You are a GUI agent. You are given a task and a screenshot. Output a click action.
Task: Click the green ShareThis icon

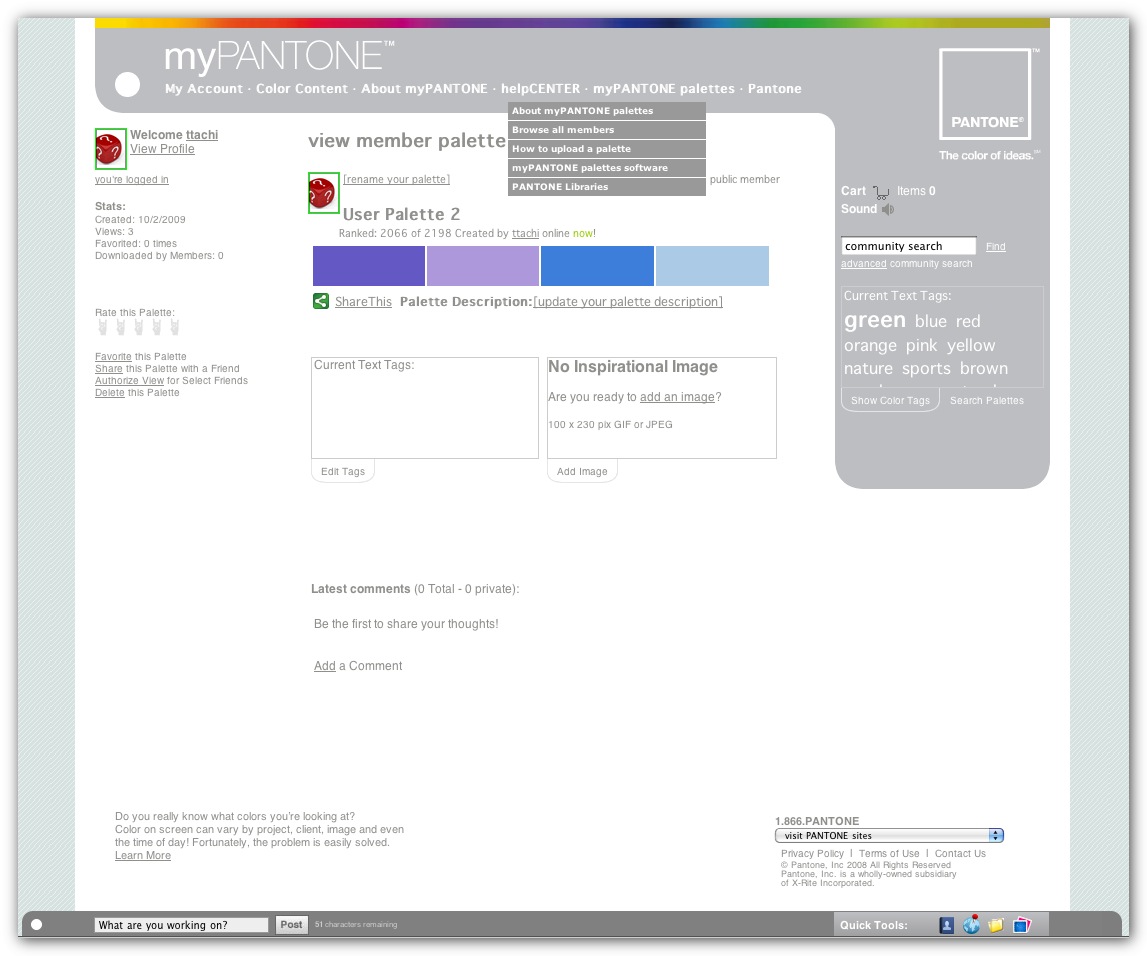coord(320,301)
